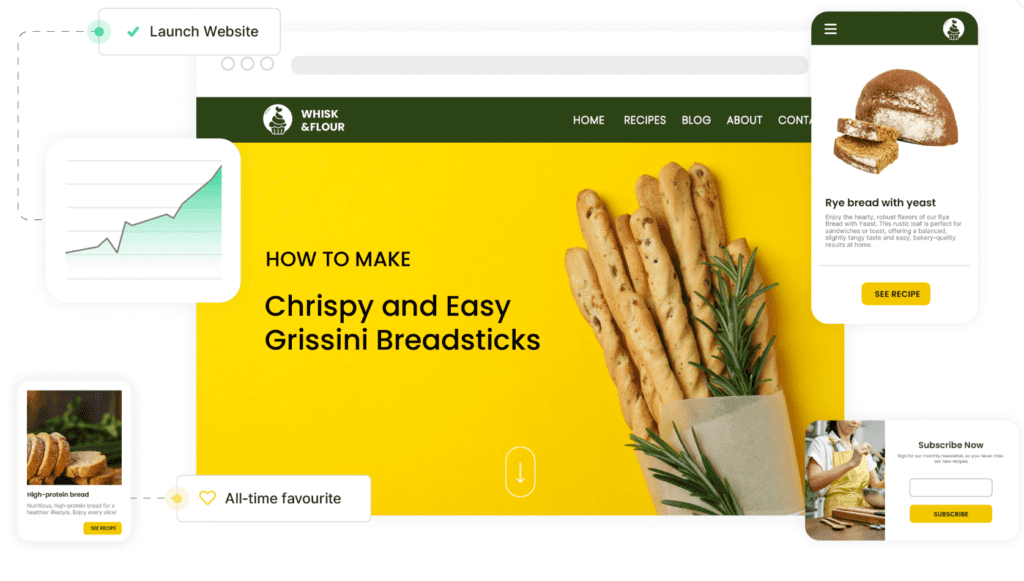The width and height of the screenshot is (1024, 581).
Task: Click the green checkmark next to Launch Website
Action: [x=133, y=31]
